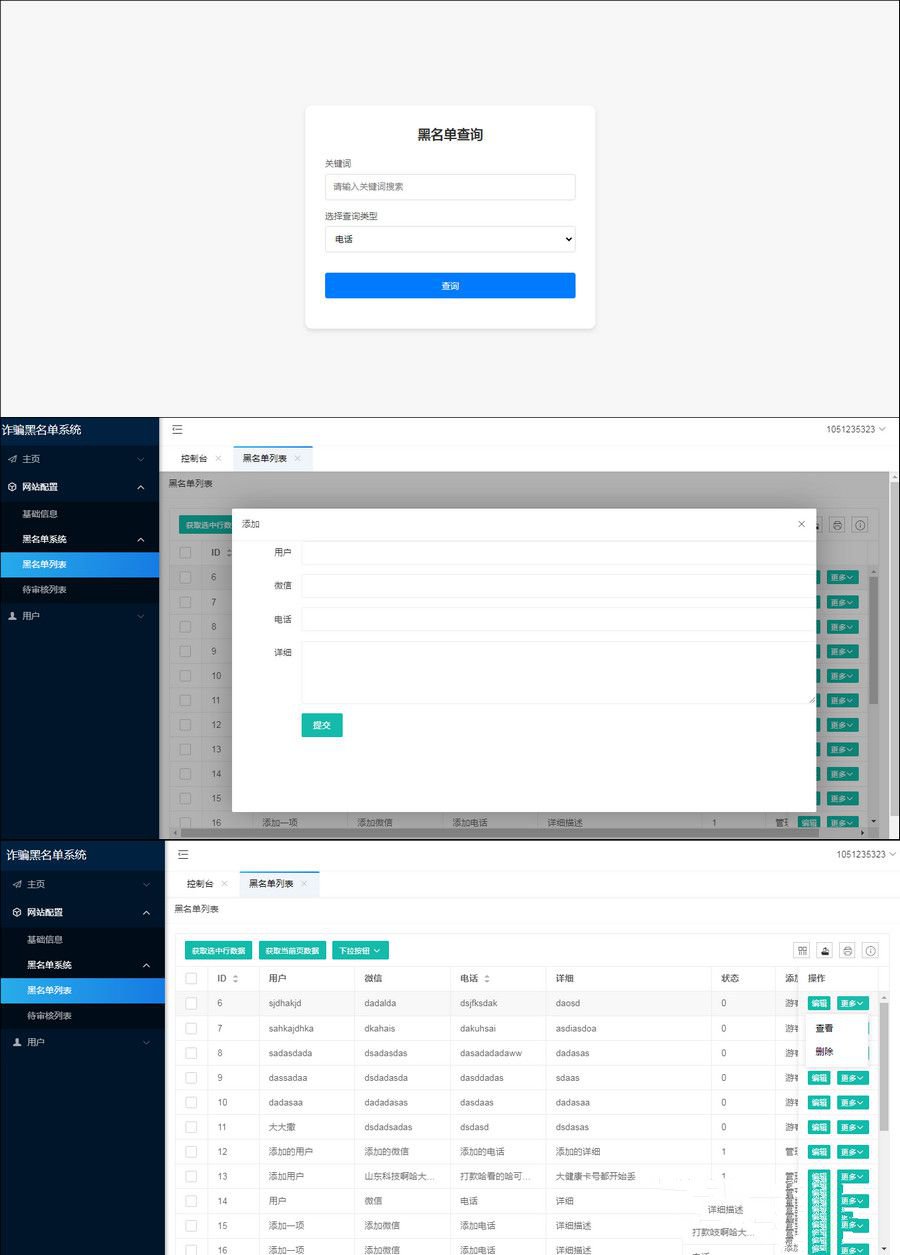Select the checkbox in the 大大撒 row
The image size is (900, 1255).
point(191,1127)
